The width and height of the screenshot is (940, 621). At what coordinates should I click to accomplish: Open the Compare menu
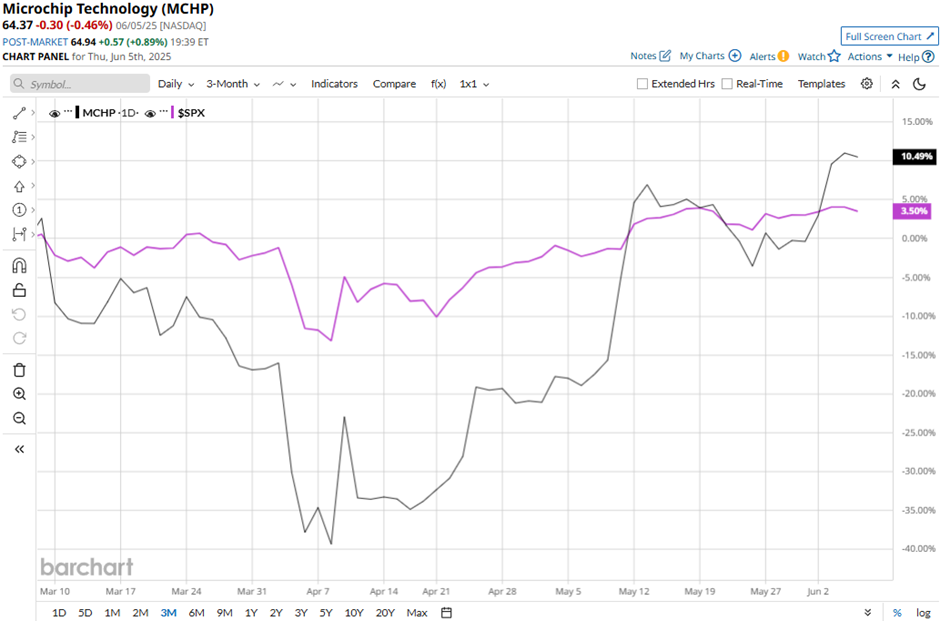pos(394,84)
